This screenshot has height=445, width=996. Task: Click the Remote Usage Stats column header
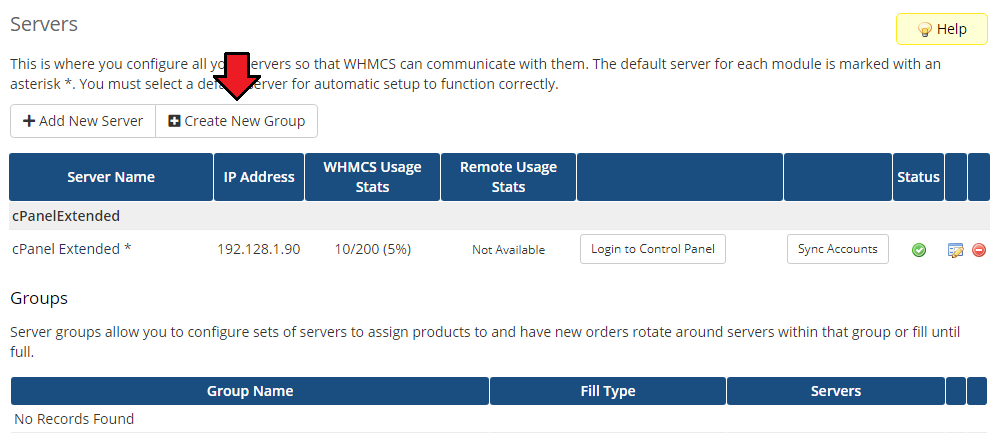508,177
